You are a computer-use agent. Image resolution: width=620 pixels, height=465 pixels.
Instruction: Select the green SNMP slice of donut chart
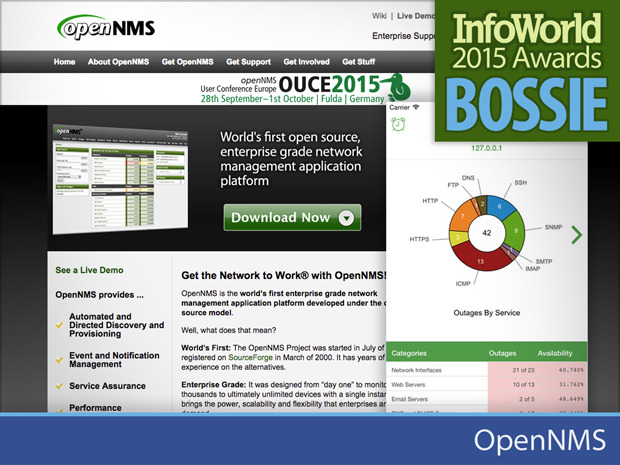[515, 231]
